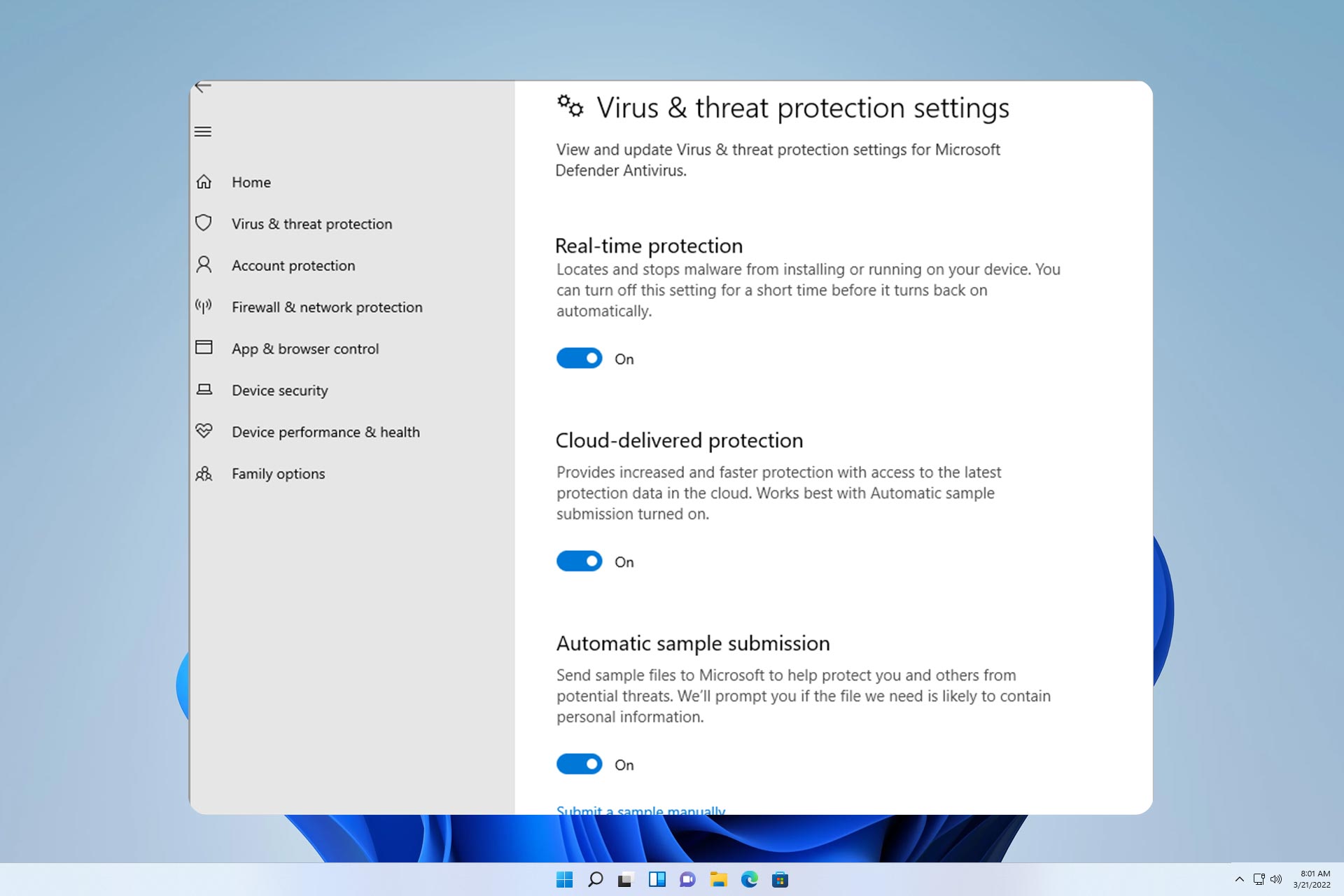1344x896 pixels.
Task: Click the shield icon for Virus protection
Action: (204, 223)
